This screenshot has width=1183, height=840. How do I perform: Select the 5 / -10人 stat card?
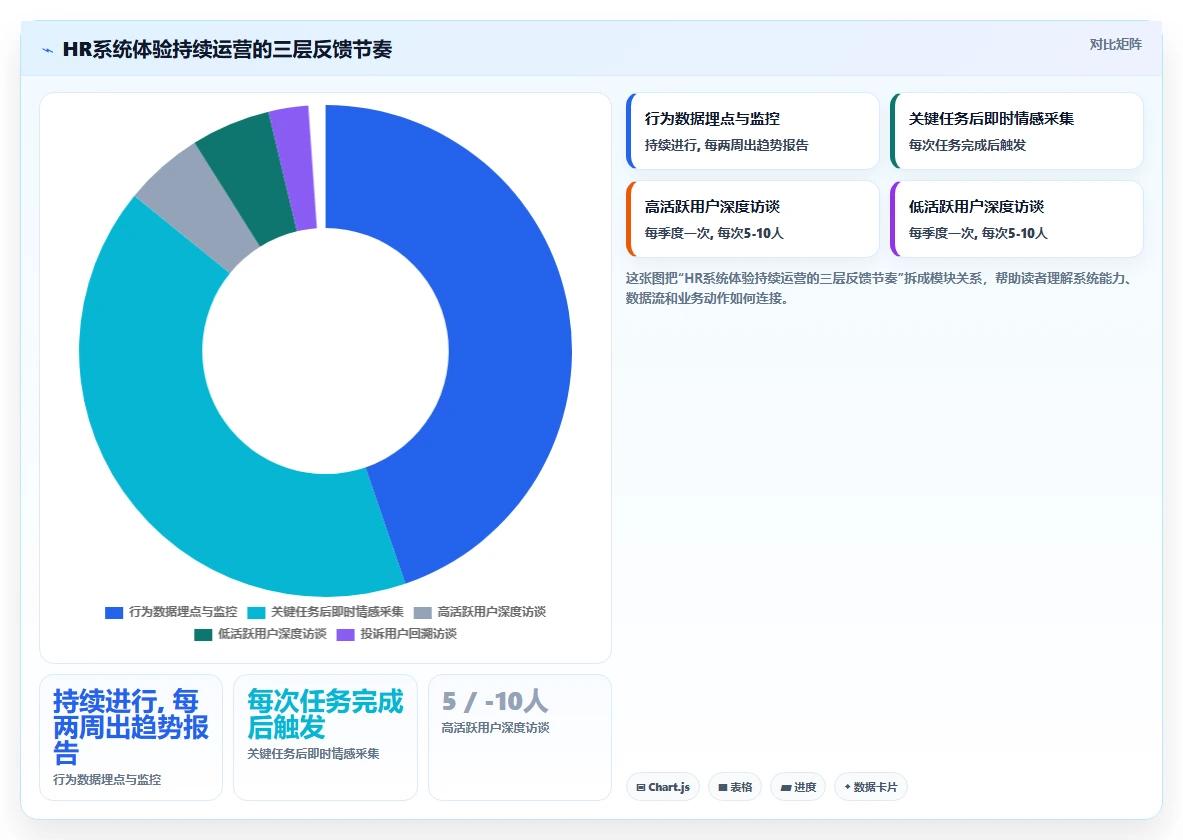point(520,737)
